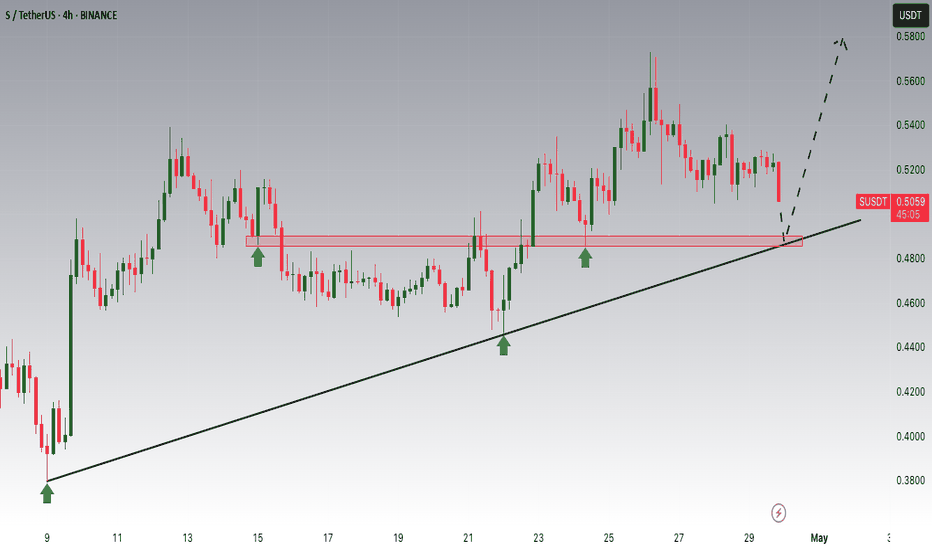The image size is (932, 550).
Task: Click the 0.5400 price axis label
Action: click(x=911, y=125)
